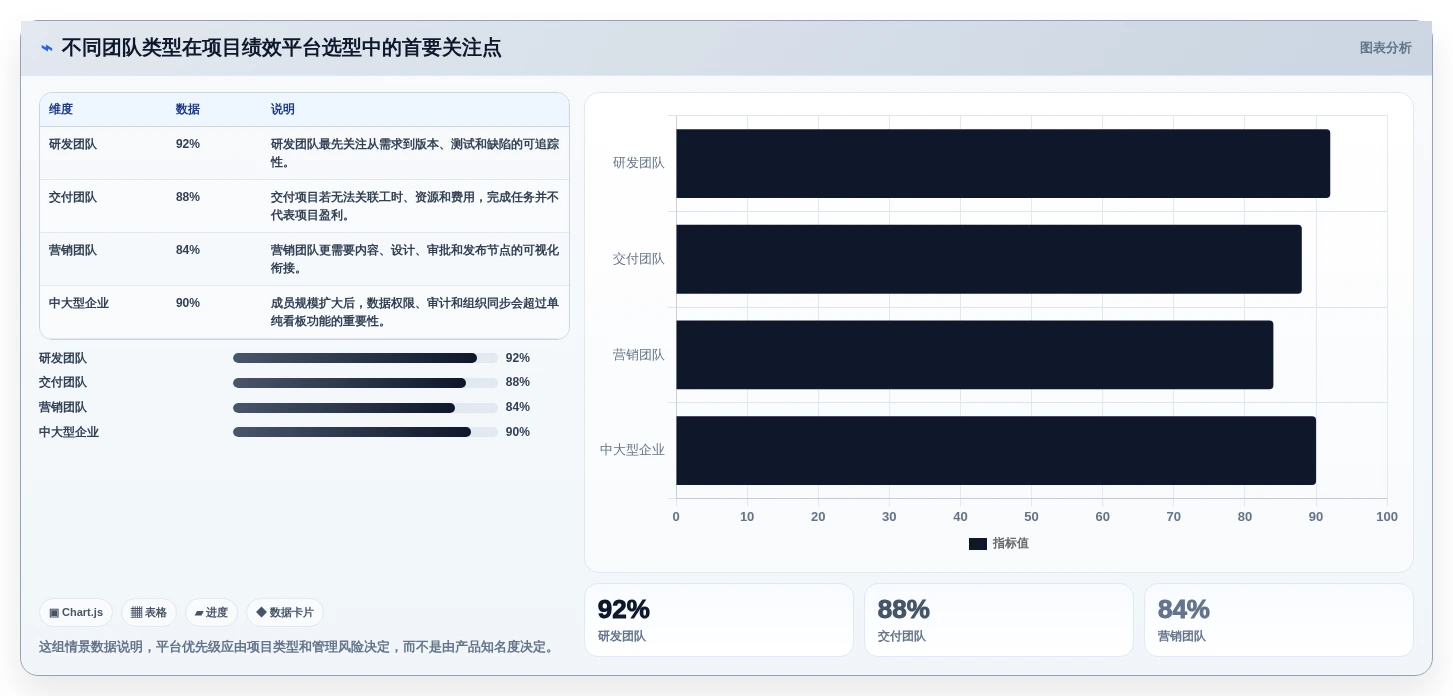Click the 交付团队 bar in the chart
This screenshot has height=696, width=1453.
[x=989, y=259]
